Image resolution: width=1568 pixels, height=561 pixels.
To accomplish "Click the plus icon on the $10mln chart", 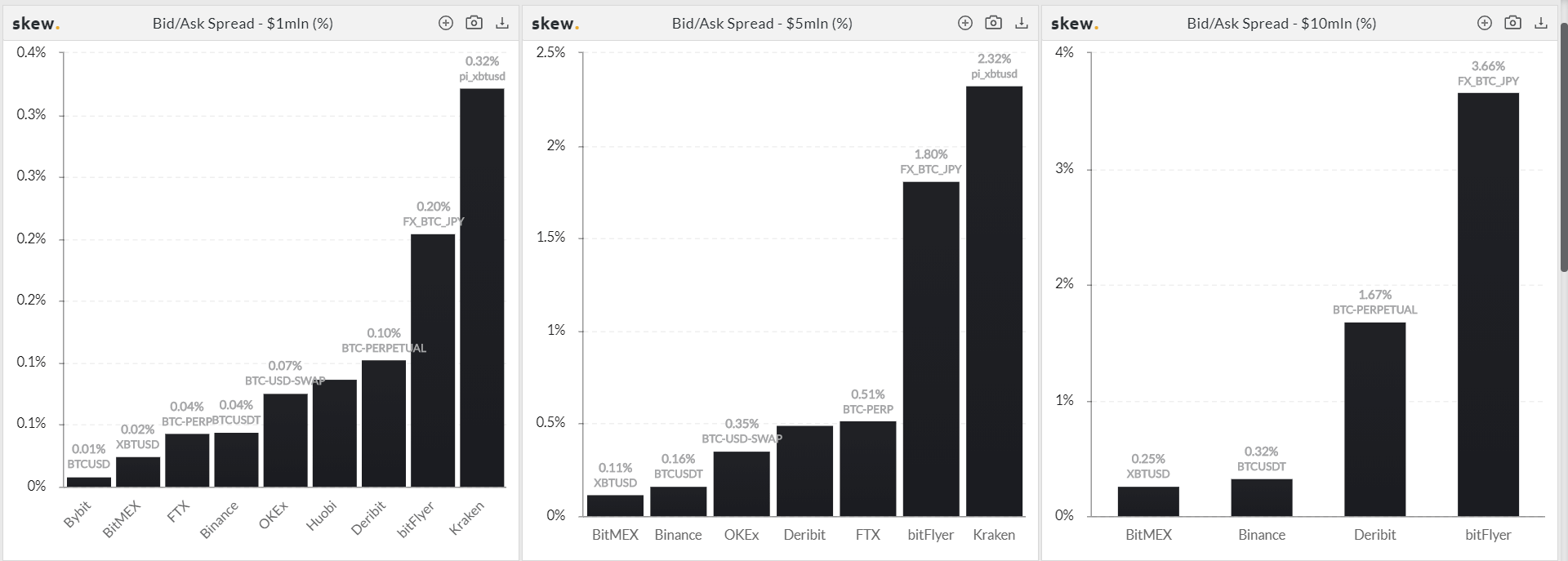I will tap(1485, 23).
